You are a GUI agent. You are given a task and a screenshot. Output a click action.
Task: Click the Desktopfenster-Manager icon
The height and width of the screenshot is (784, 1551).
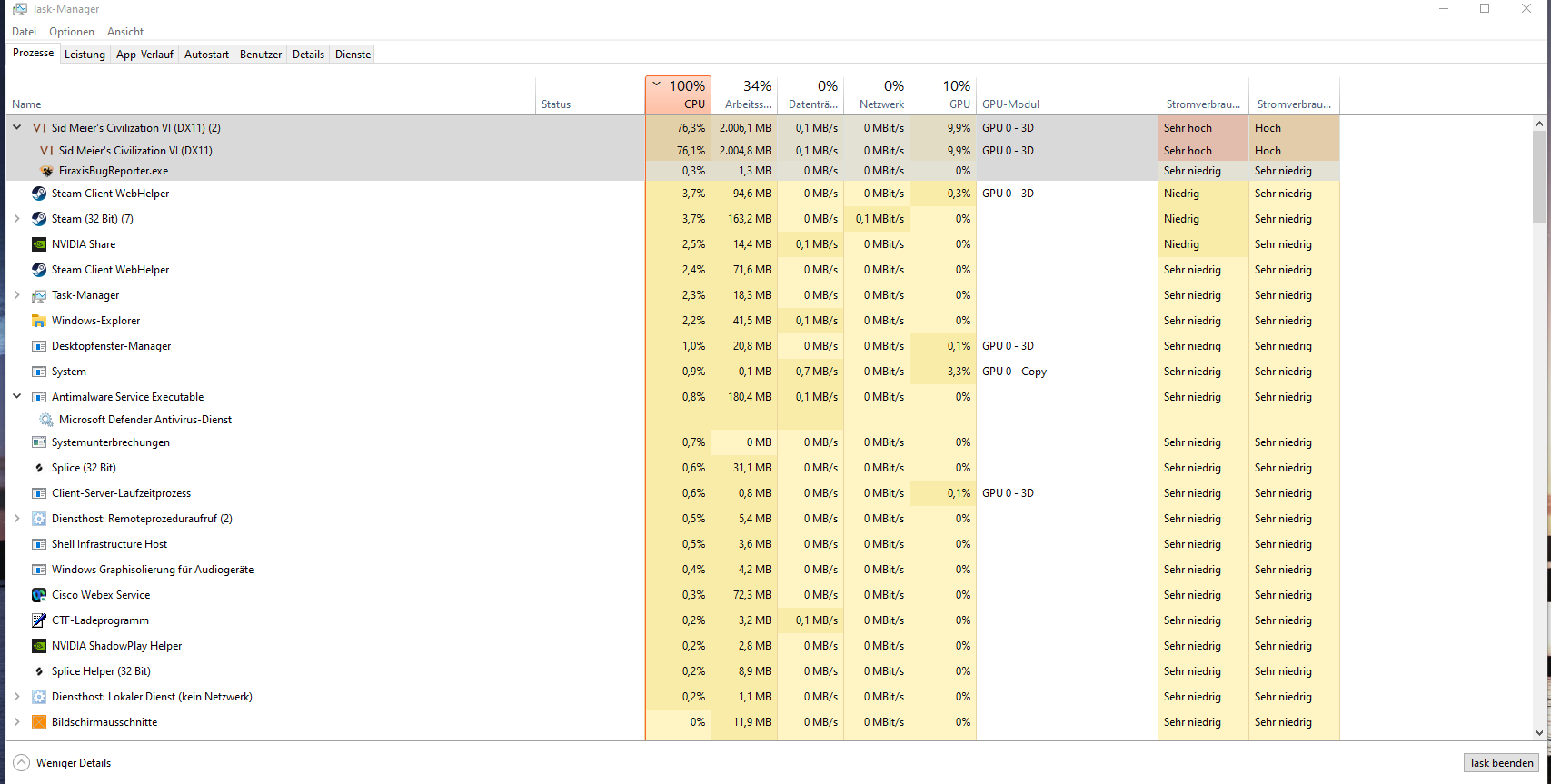tap(39, 346)
